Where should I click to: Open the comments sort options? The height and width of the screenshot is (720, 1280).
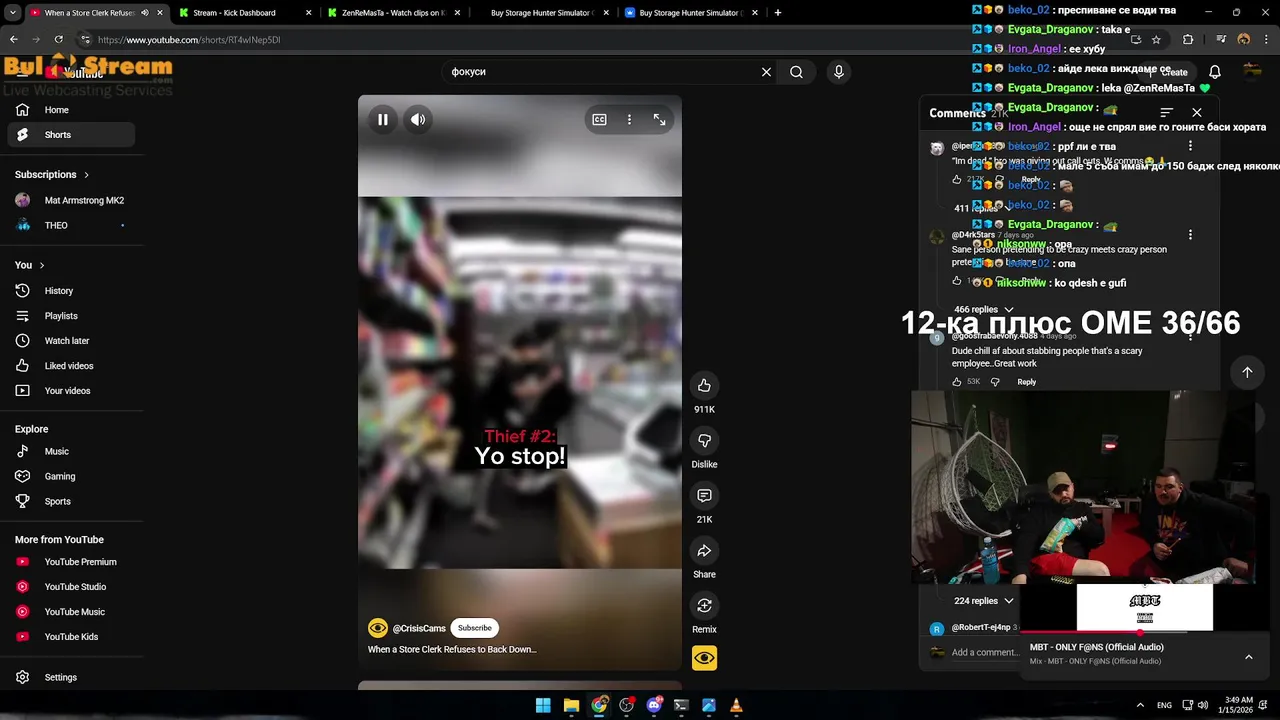[1166, 113]
